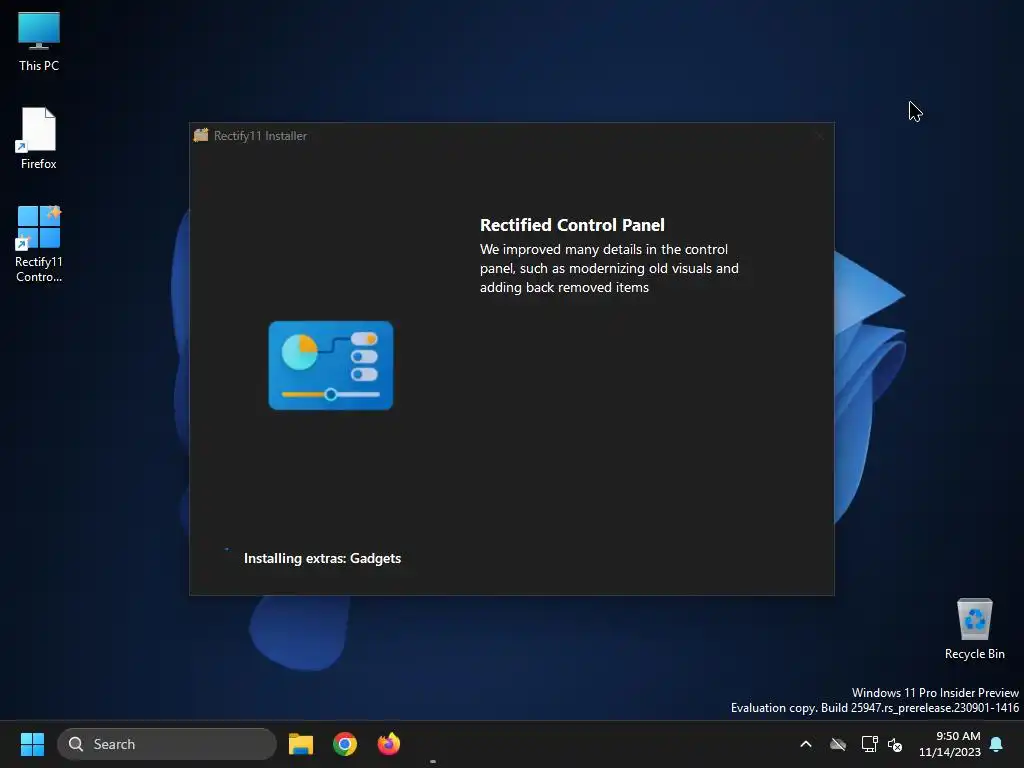The width and height of the screenshot is (1024, 768).
Task: Open the clock showing 9:50 AM
Action: [x=950, y=744]
